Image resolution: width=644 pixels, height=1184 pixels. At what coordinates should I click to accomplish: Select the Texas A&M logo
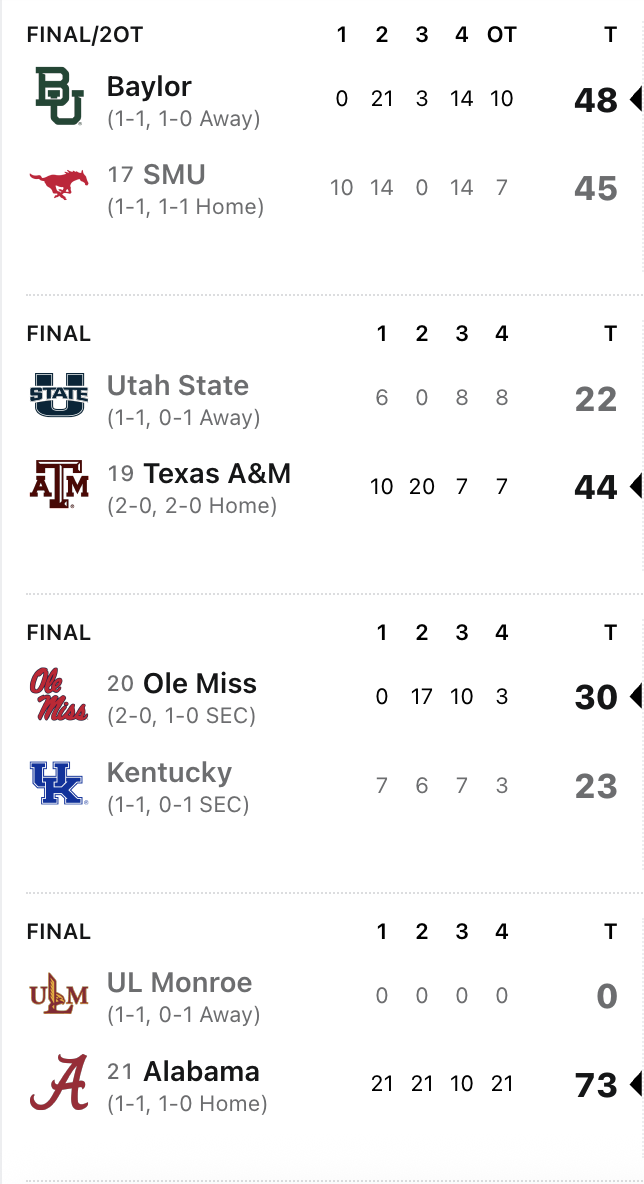[x=59, y=485]
